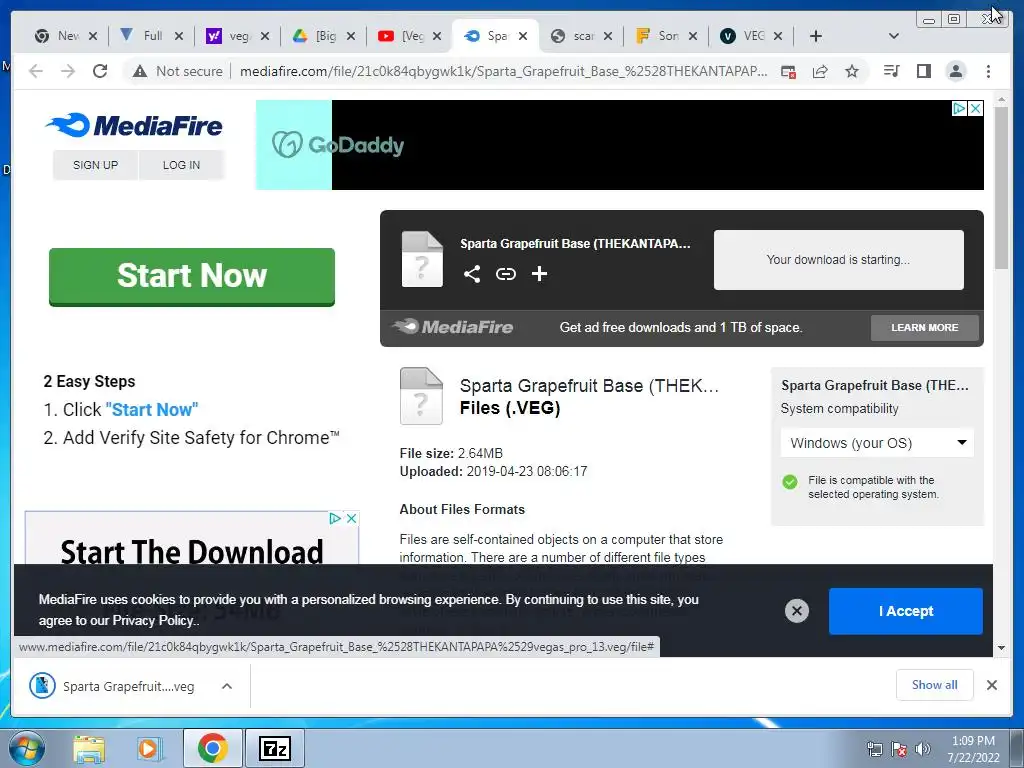
Task: Share this page via toolbar icon
Action: pos(820,71)
